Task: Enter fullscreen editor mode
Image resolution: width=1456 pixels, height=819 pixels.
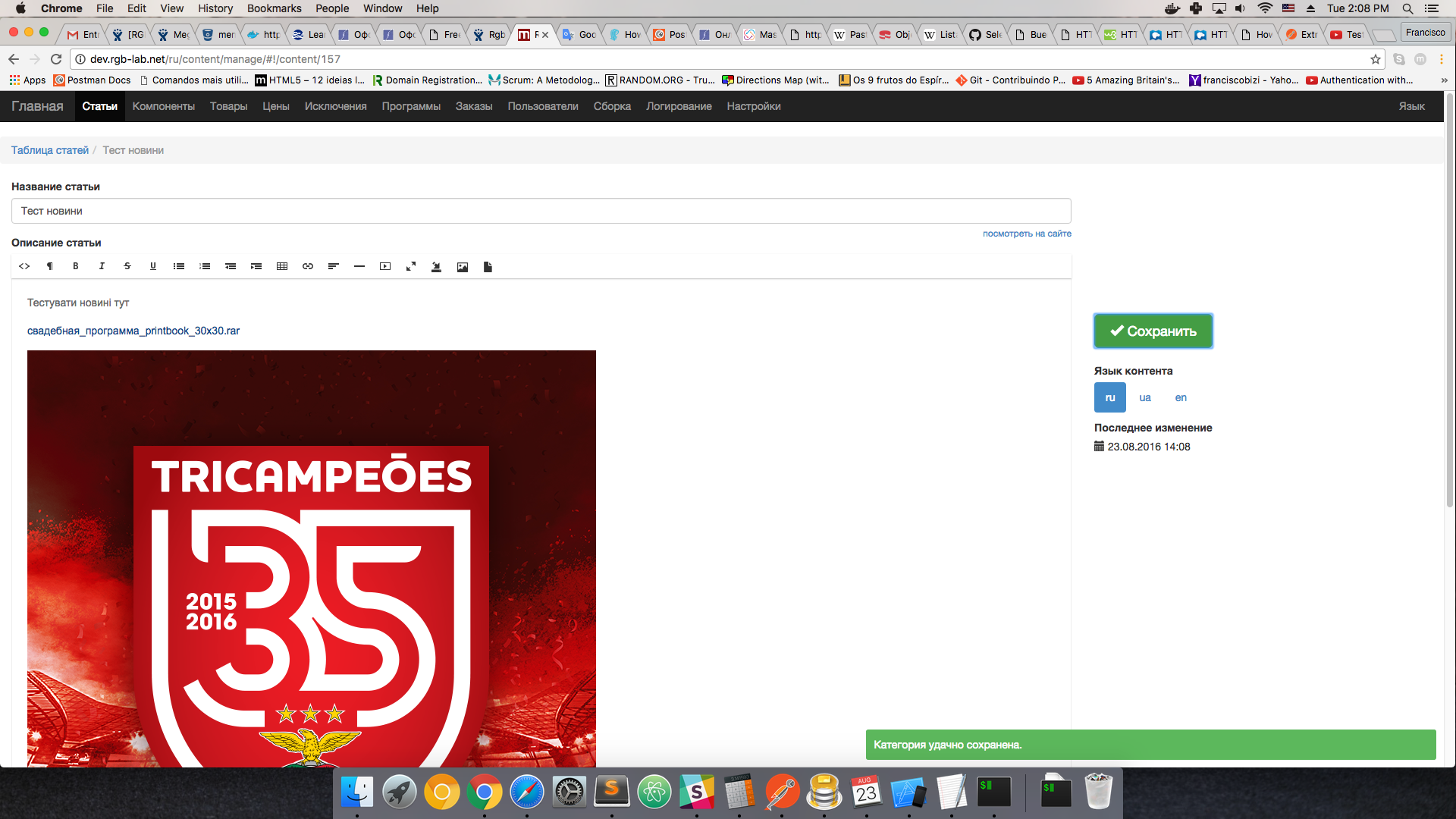Action: coord(411,266)
